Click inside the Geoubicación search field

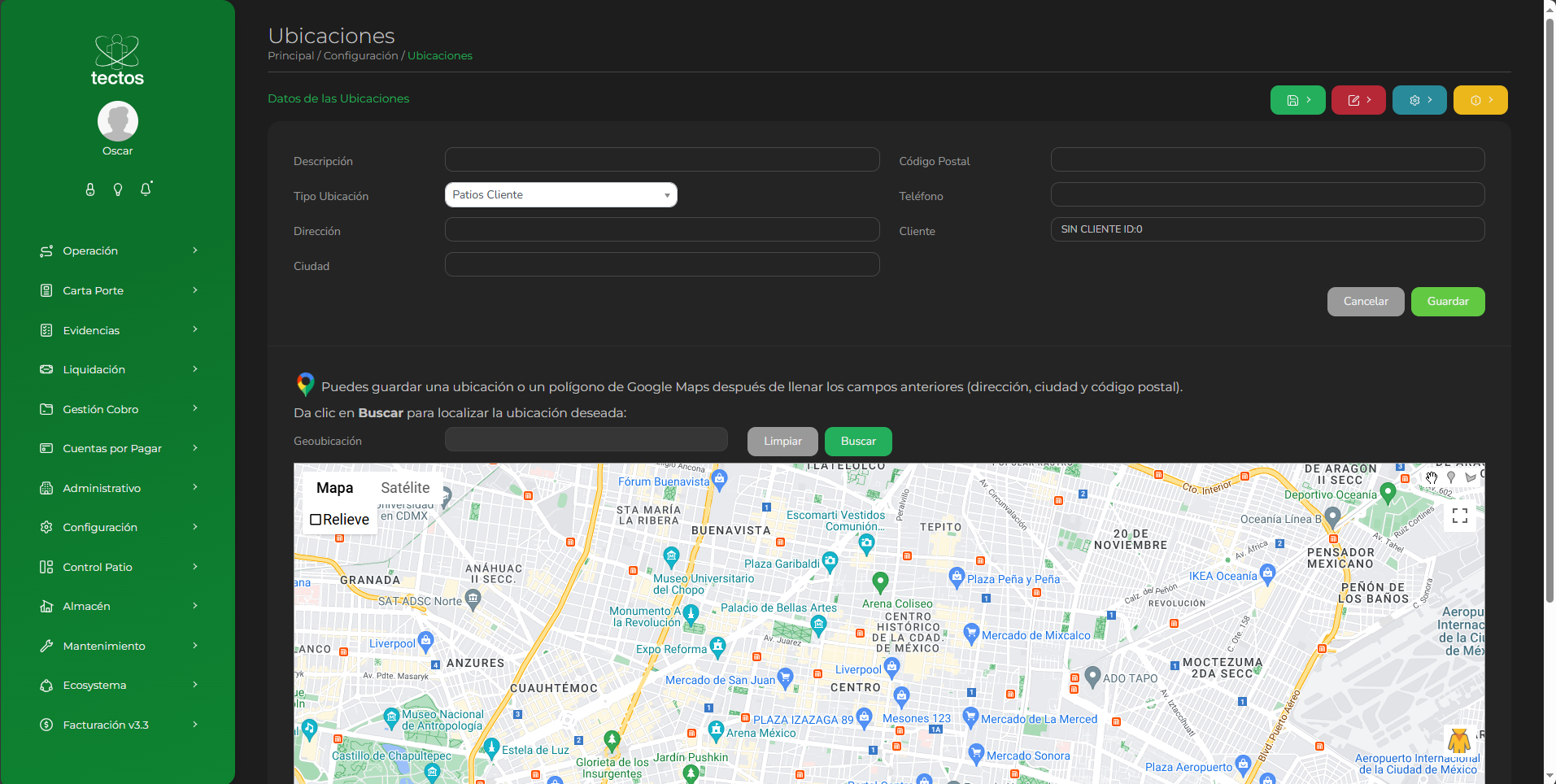(585, 439)
